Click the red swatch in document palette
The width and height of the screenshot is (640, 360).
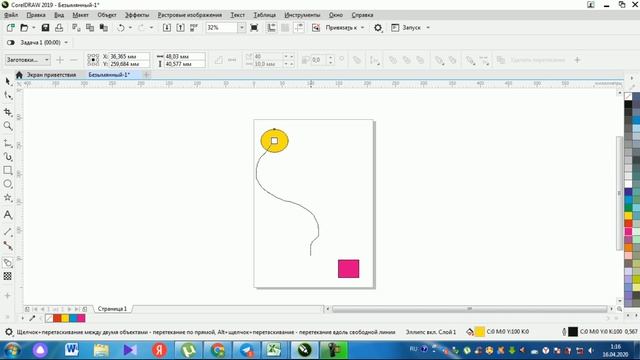pos(57,318)
